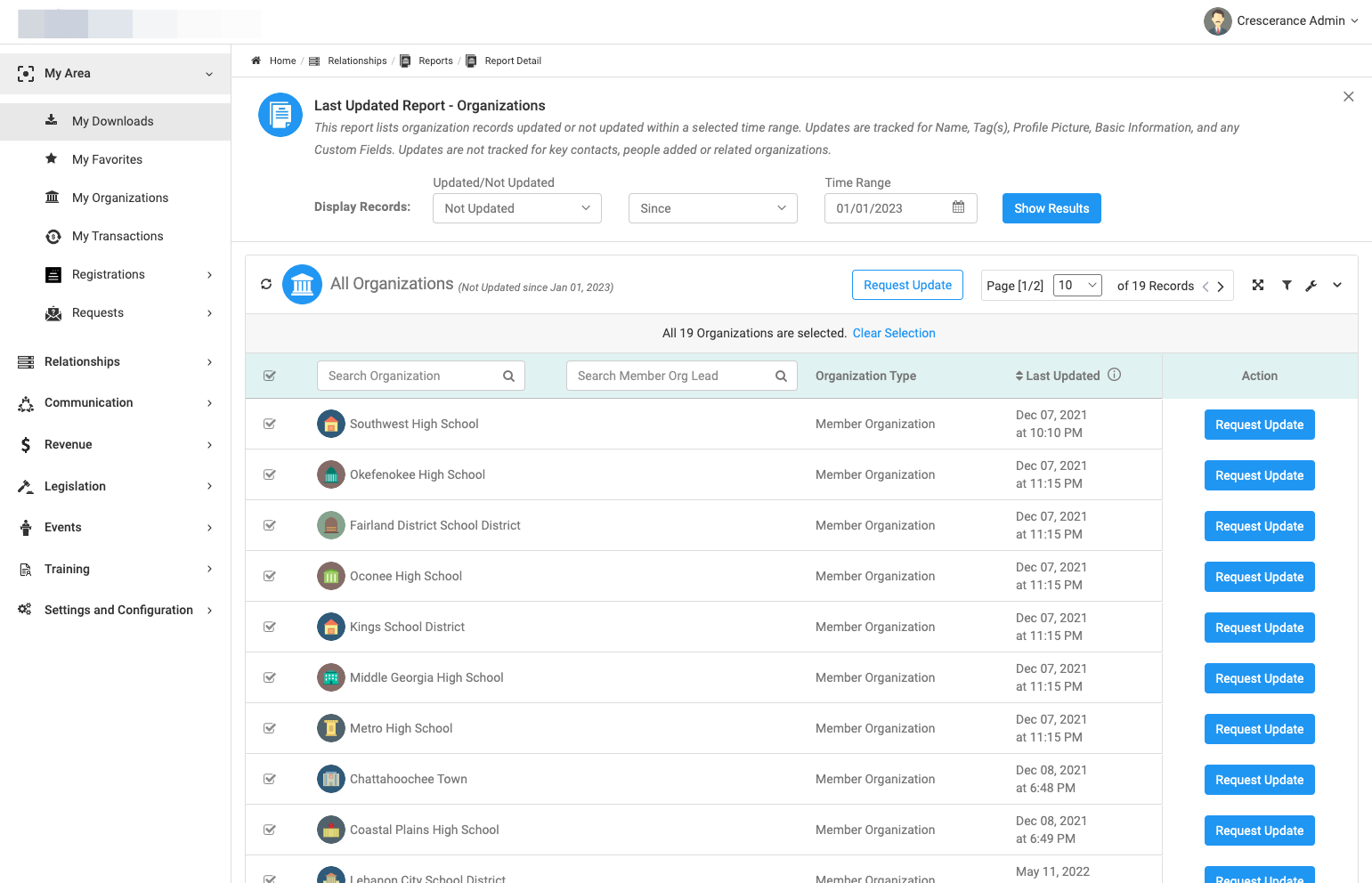Image resolution: width=1372 pixels, height=883 pixels.
Task: Click the Legislation gavel icon
Action: point(26,486)
